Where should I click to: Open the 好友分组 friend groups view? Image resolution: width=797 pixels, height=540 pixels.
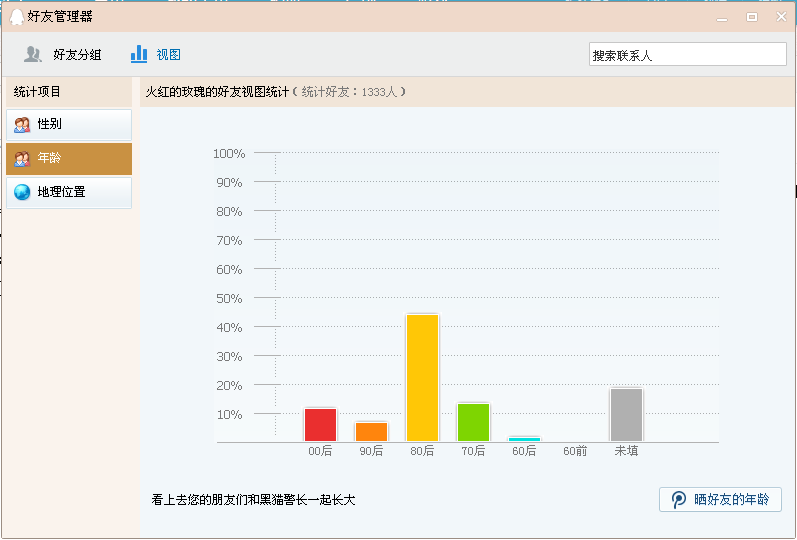(x=76, y=55)
